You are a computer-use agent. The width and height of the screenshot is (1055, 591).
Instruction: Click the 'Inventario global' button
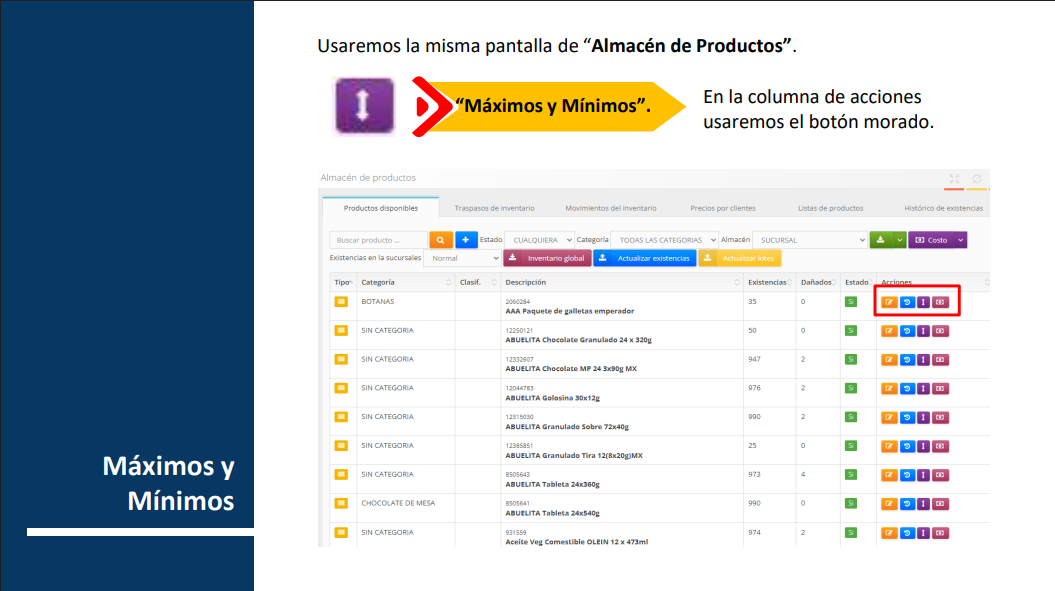pyautogui.click(x=546, y=258)
